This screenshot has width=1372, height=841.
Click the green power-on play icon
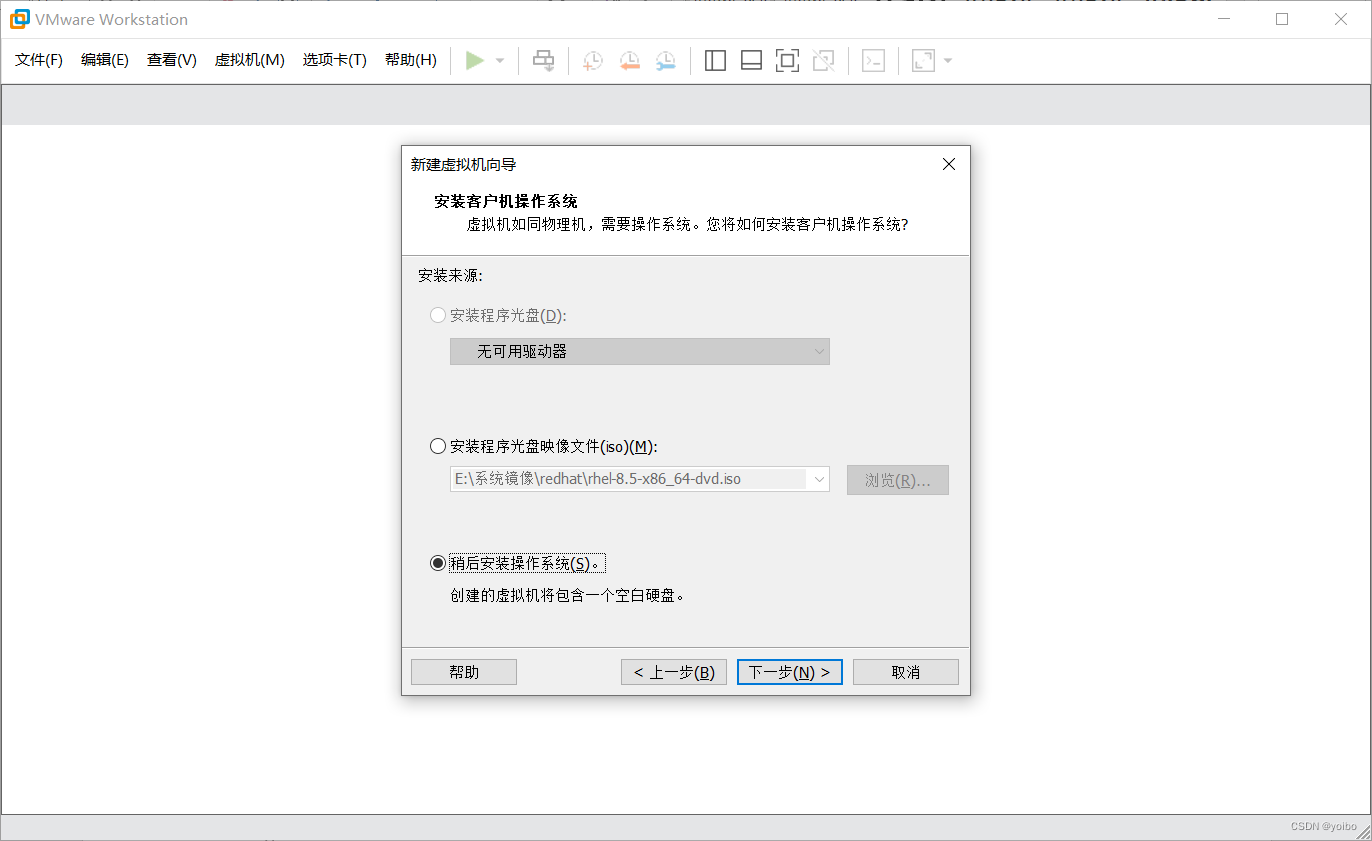[475, 61]
